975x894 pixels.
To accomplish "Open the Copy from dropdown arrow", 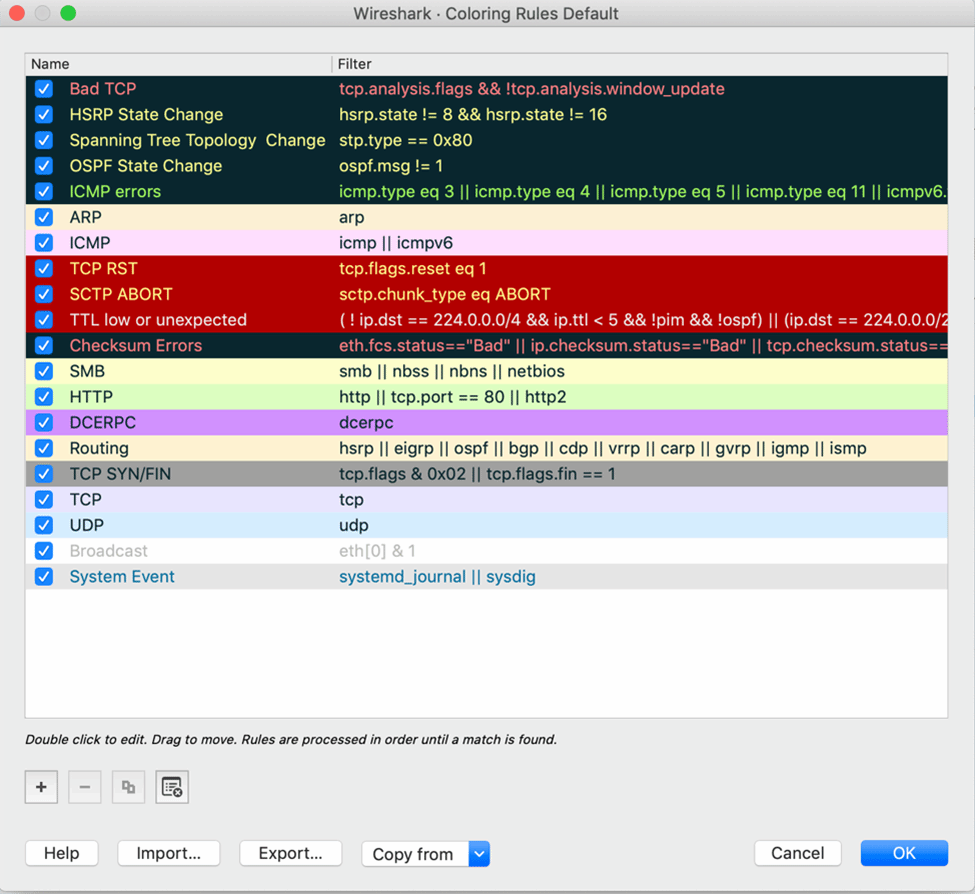I will tap(479, 854).
